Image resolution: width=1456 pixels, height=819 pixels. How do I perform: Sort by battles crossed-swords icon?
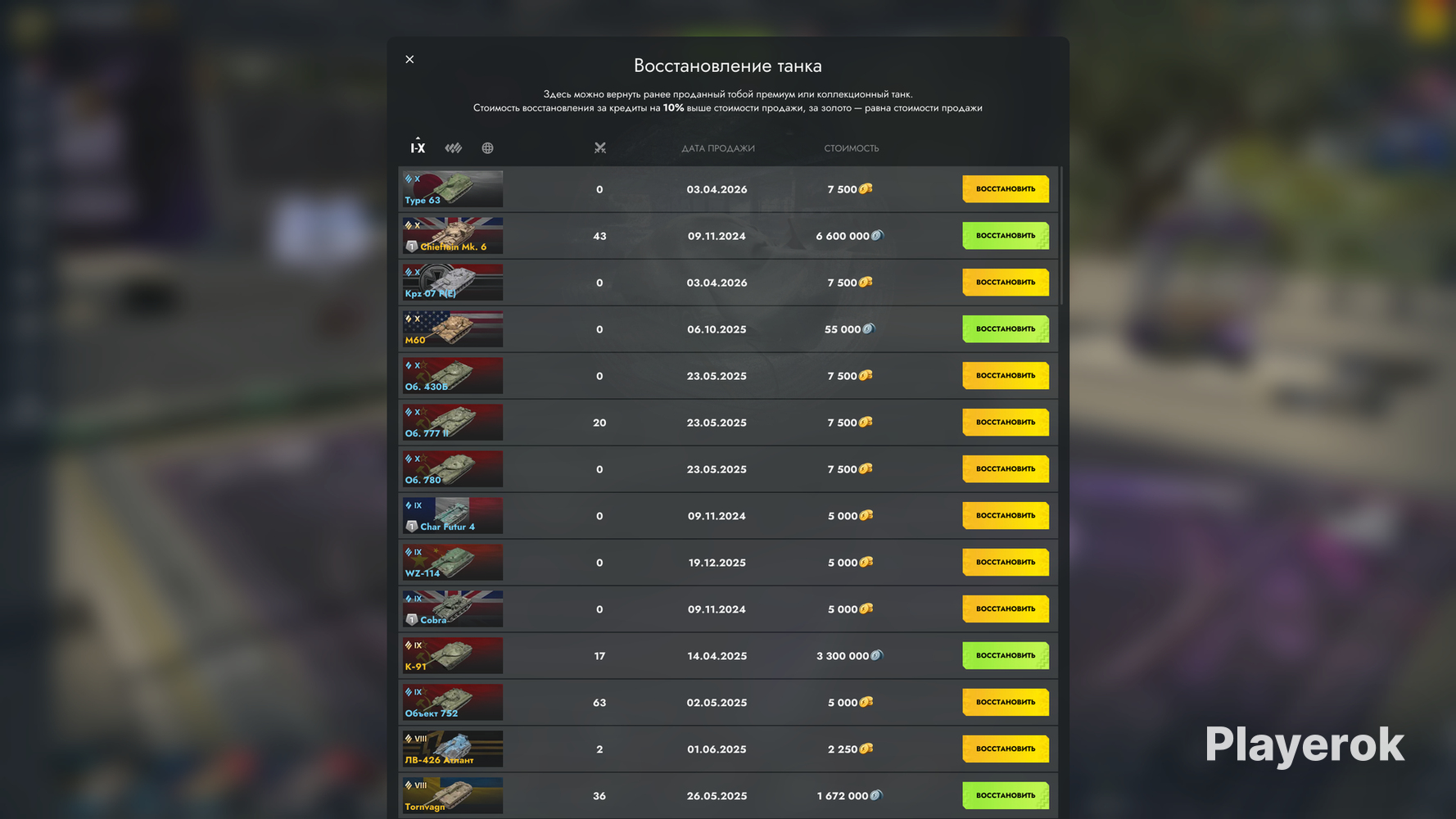[x=600, y=148]
